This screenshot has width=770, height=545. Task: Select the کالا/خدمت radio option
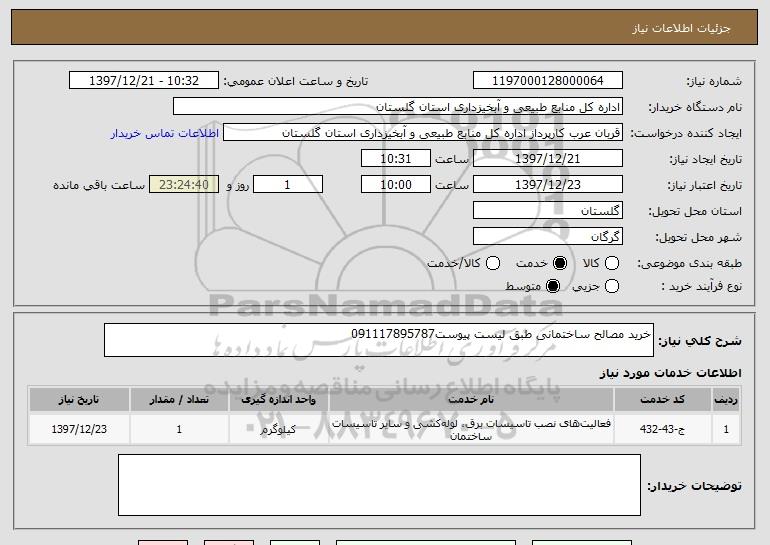pyautogui.click(x=493, y=263)
